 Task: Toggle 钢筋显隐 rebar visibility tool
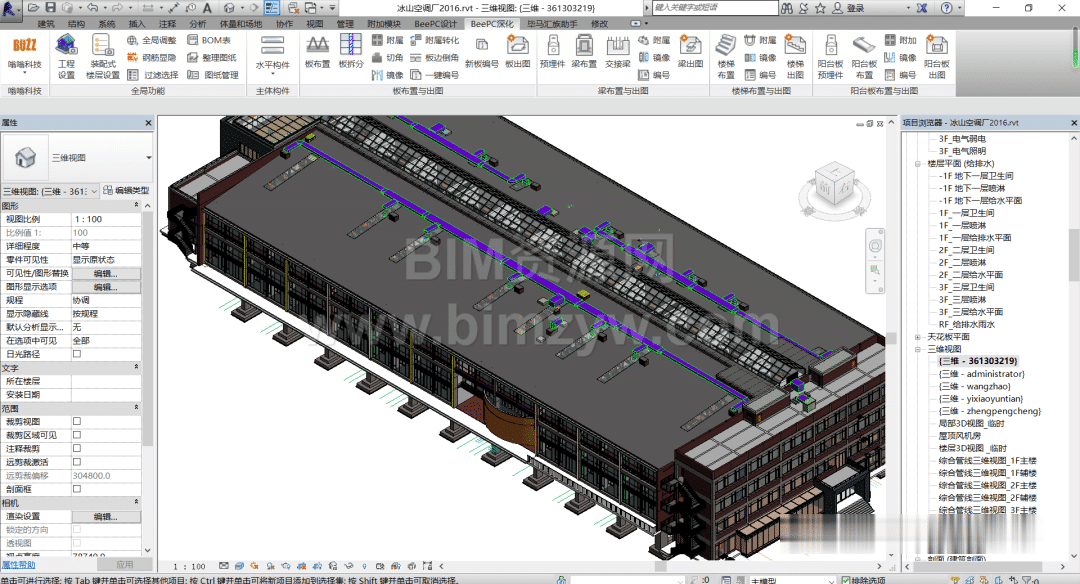(x=152, y=57)
